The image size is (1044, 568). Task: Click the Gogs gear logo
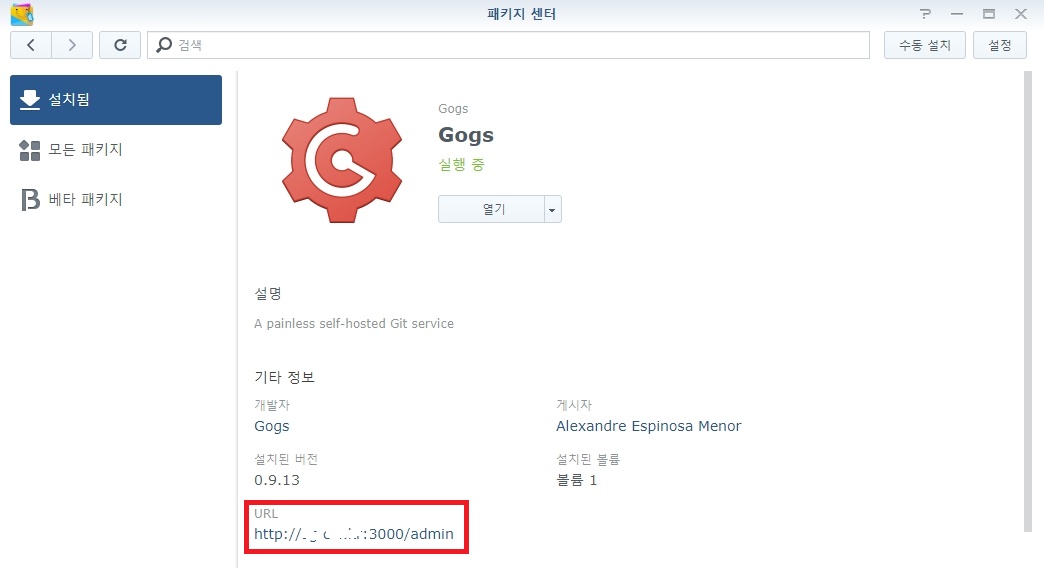point(342,160)
